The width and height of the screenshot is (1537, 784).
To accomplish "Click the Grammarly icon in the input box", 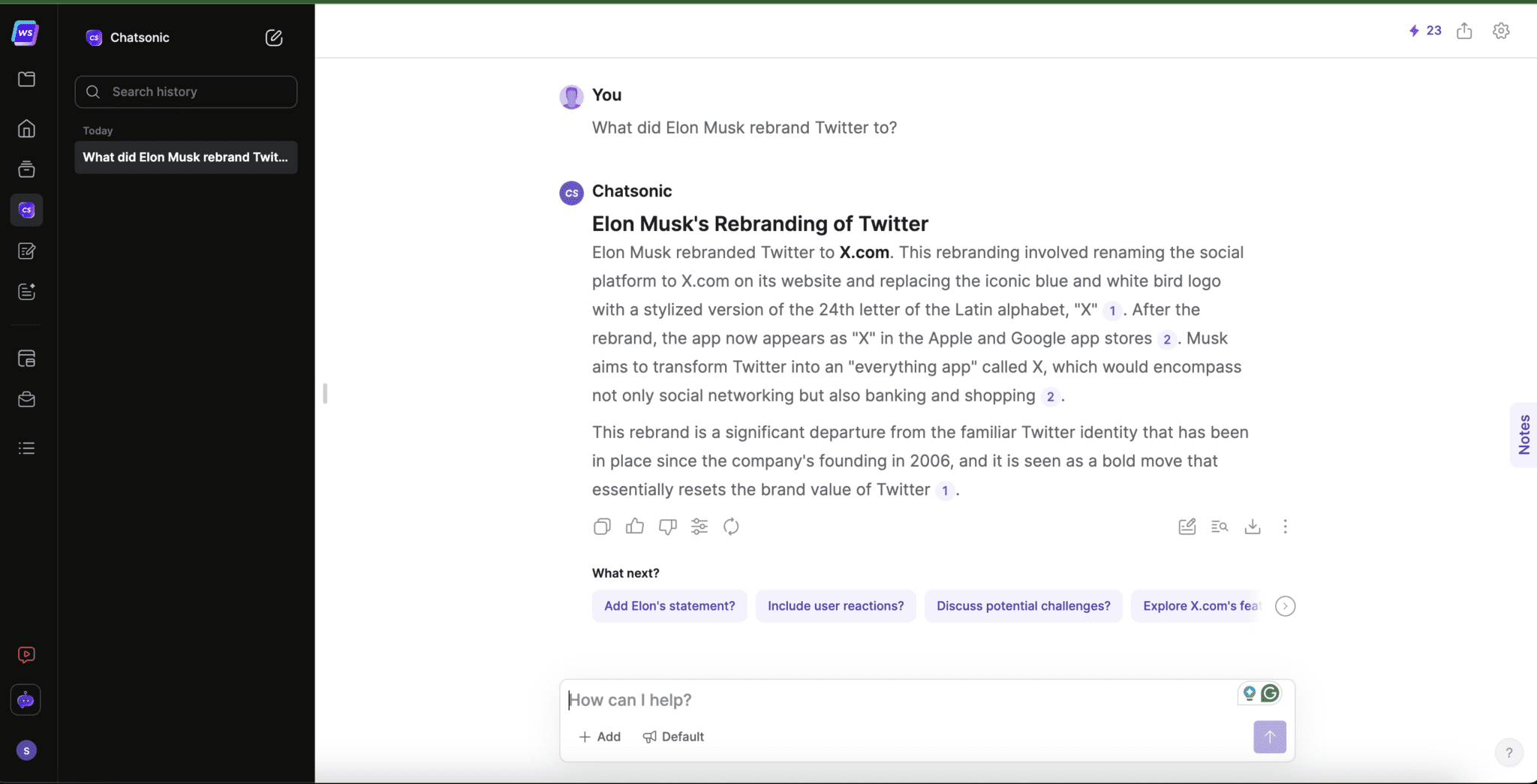I will point(1271,693).
